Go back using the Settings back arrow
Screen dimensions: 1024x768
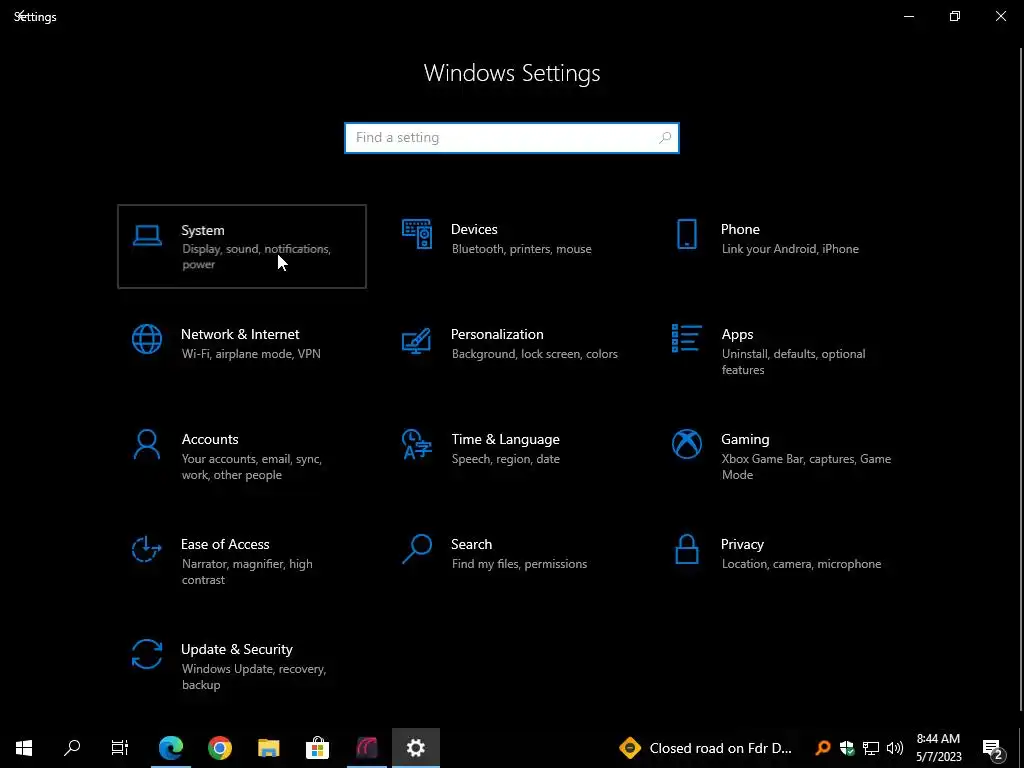click(x=21, y=16)
